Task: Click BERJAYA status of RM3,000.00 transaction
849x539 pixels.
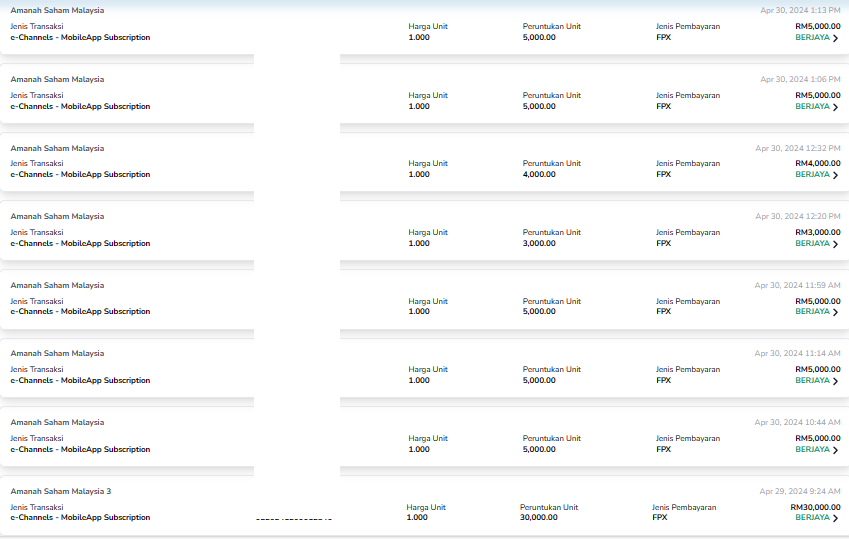Action: point(812,243)
